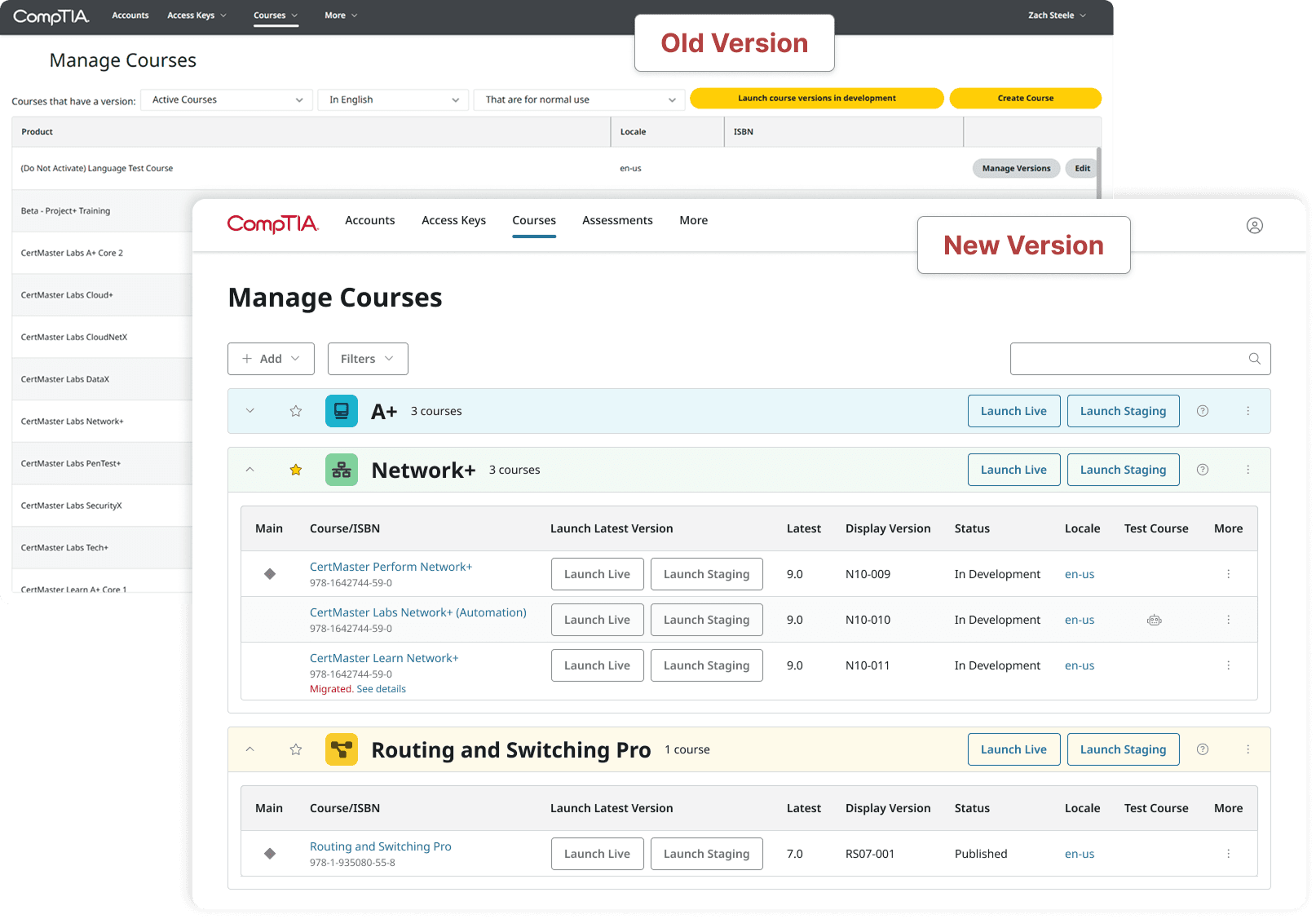
Task: Click Edit button for Language Test Course
Action: pyautogui.click(x=1082, y=169)
